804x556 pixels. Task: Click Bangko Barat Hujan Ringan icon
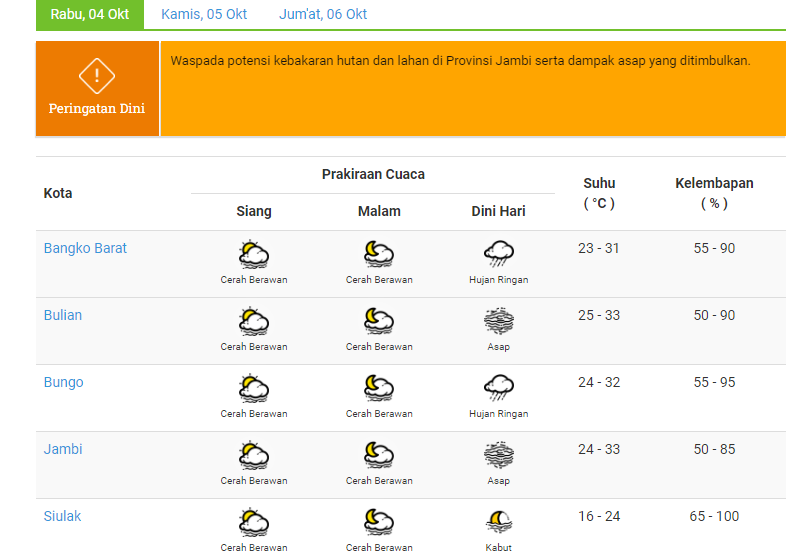(498, 254)
